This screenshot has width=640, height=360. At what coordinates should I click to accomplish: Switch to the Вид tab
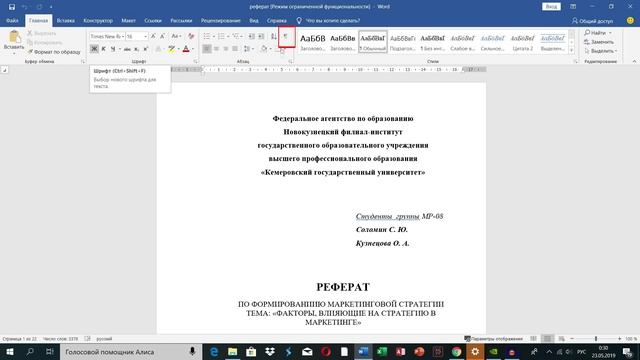coord(253,20)
